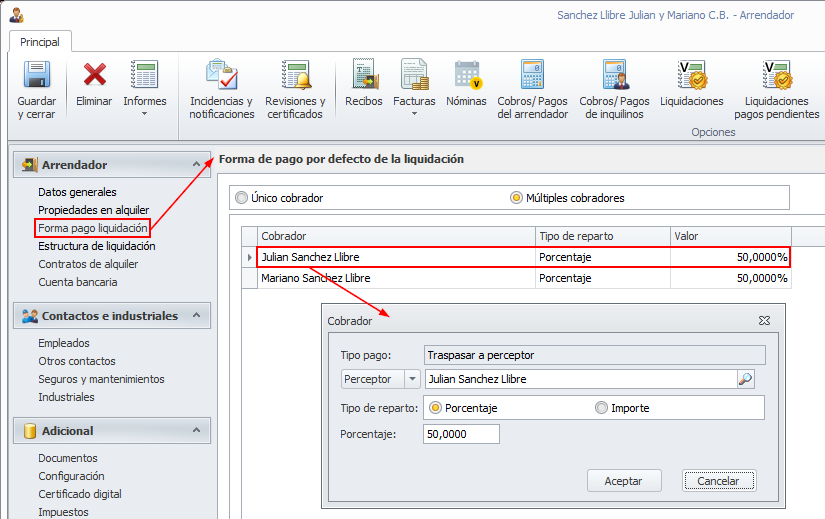Click the Porcentaje cell in Mariano row

click(603, 278)
